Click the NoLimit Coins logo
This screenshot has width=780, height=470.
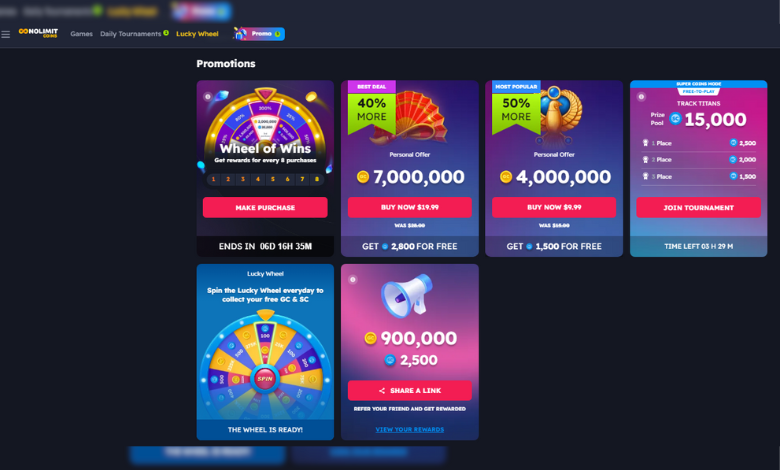(38, 33)
